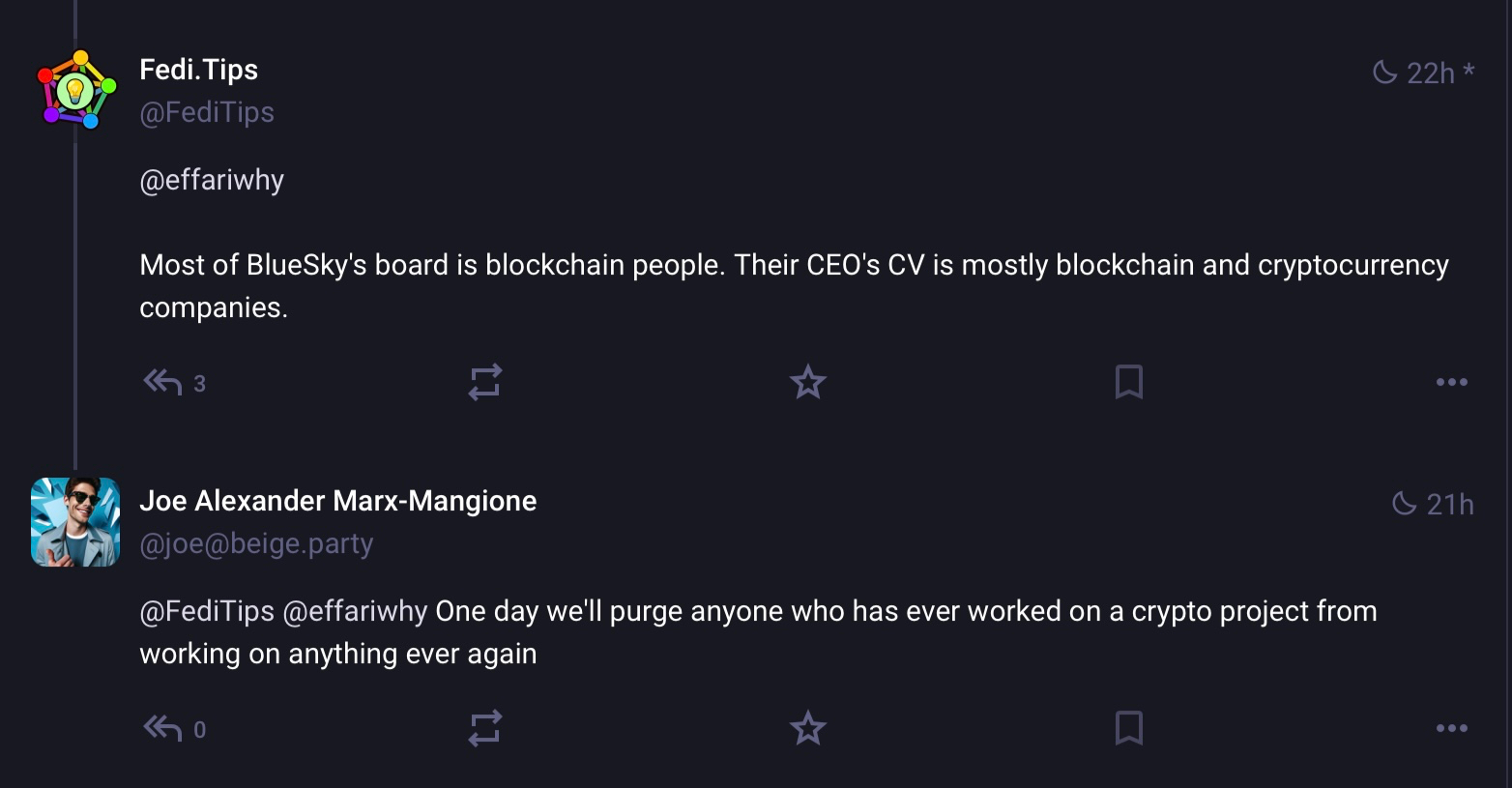This screenshot has width=1512, height=788.
Task: Favorite the Fedi.Tips post with star
Action: pyautogui.click(x=807, y=383)
